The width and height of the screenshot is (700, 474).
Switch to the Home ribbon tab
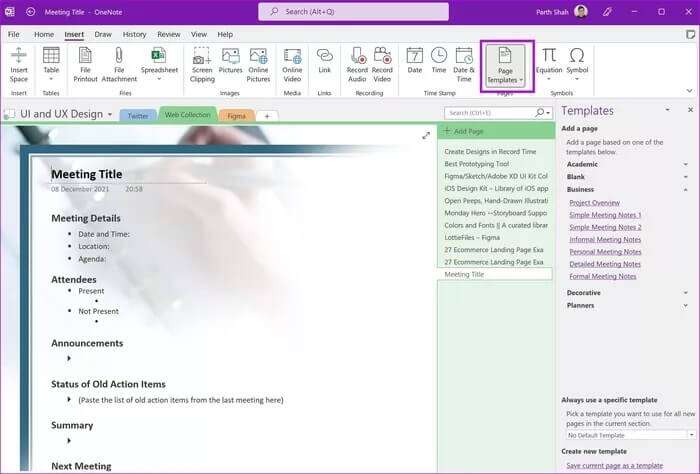(x=44, y=34)
